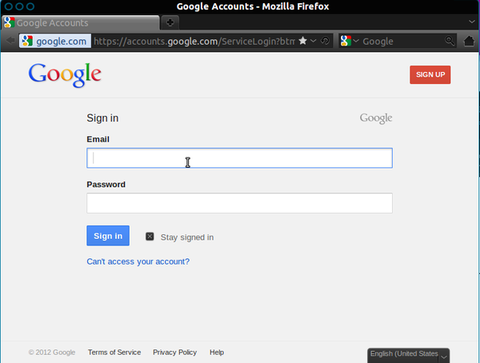Open the home page icon
The width and height of the screenshot is (480, 363).
pyautogui.click(x=469, y=41)
